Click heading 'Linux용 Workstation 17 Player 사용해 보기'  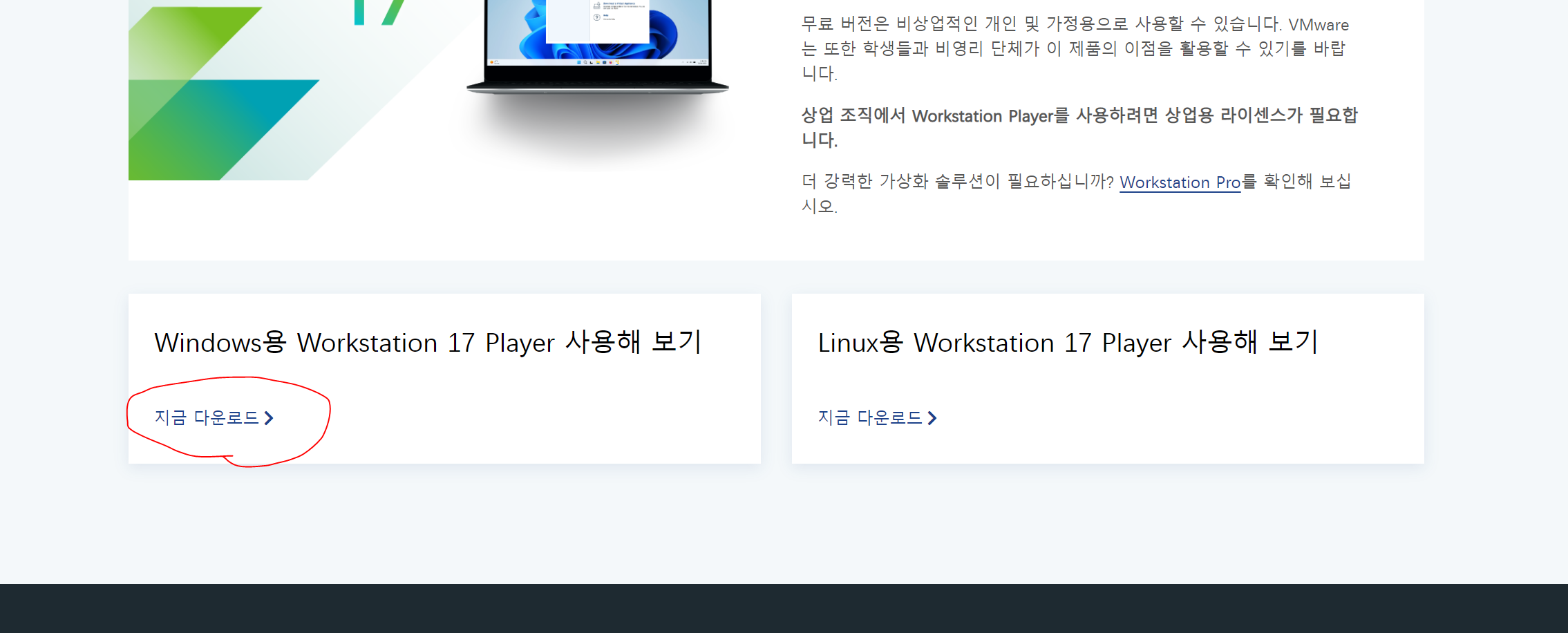1068,343
